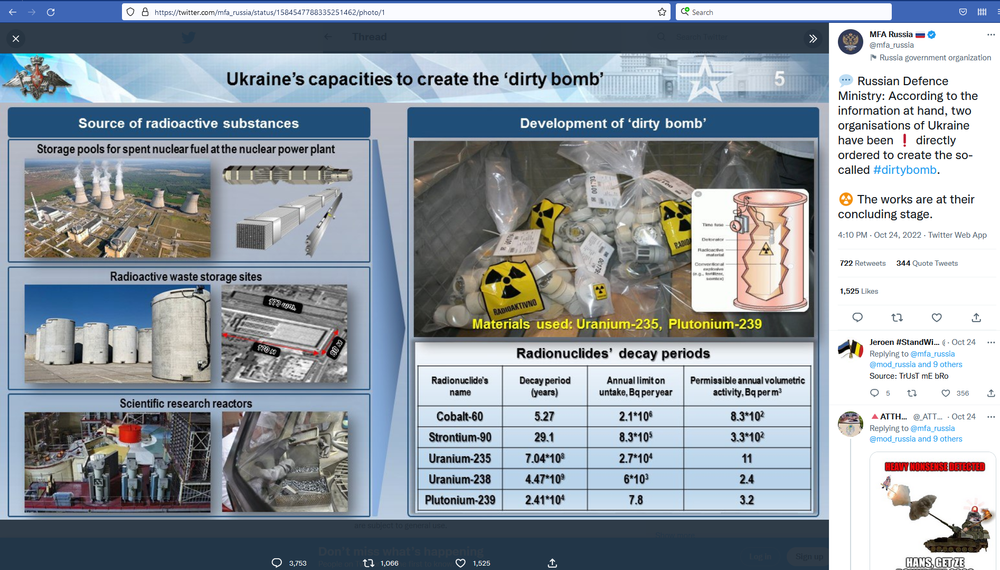Screen dimensions: 1000x570
Task: Open the library icon in browser toolbar
Action: click(982, 11)
